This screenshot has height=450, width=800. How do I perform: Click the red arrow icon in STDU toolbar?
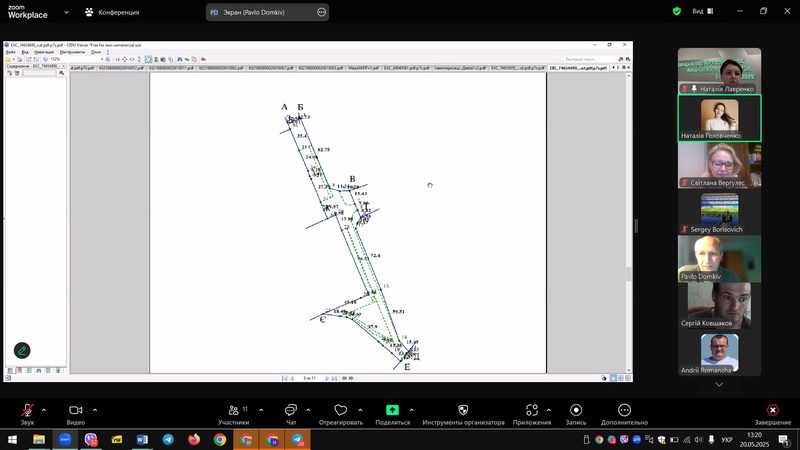(203, 59)
